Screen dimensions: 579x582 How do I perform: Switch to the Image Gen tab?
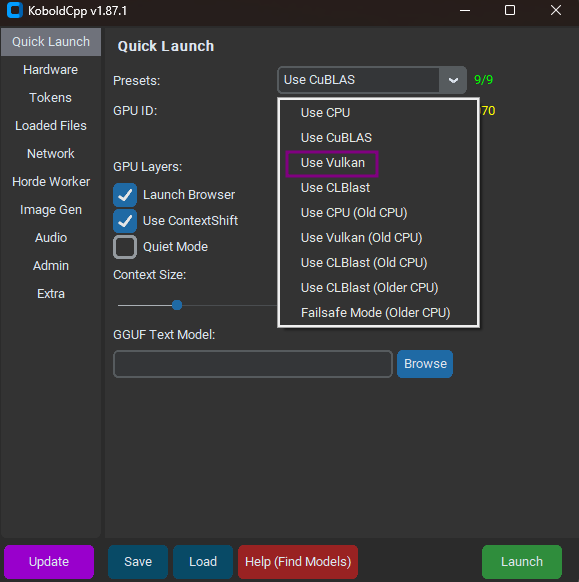tap(51, 210)
